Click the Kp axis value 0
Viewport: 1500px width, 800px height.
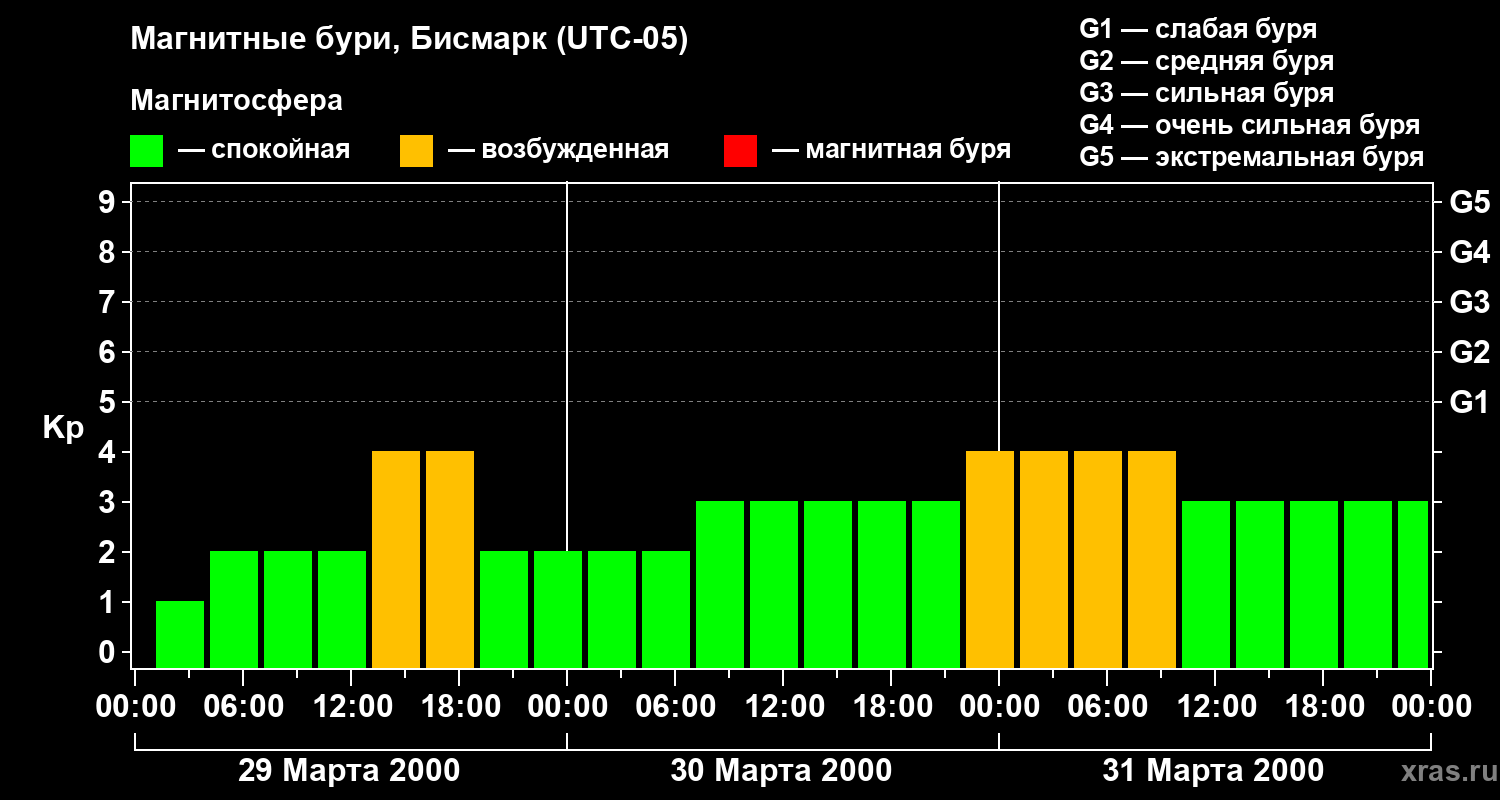(x=109, y=652)
